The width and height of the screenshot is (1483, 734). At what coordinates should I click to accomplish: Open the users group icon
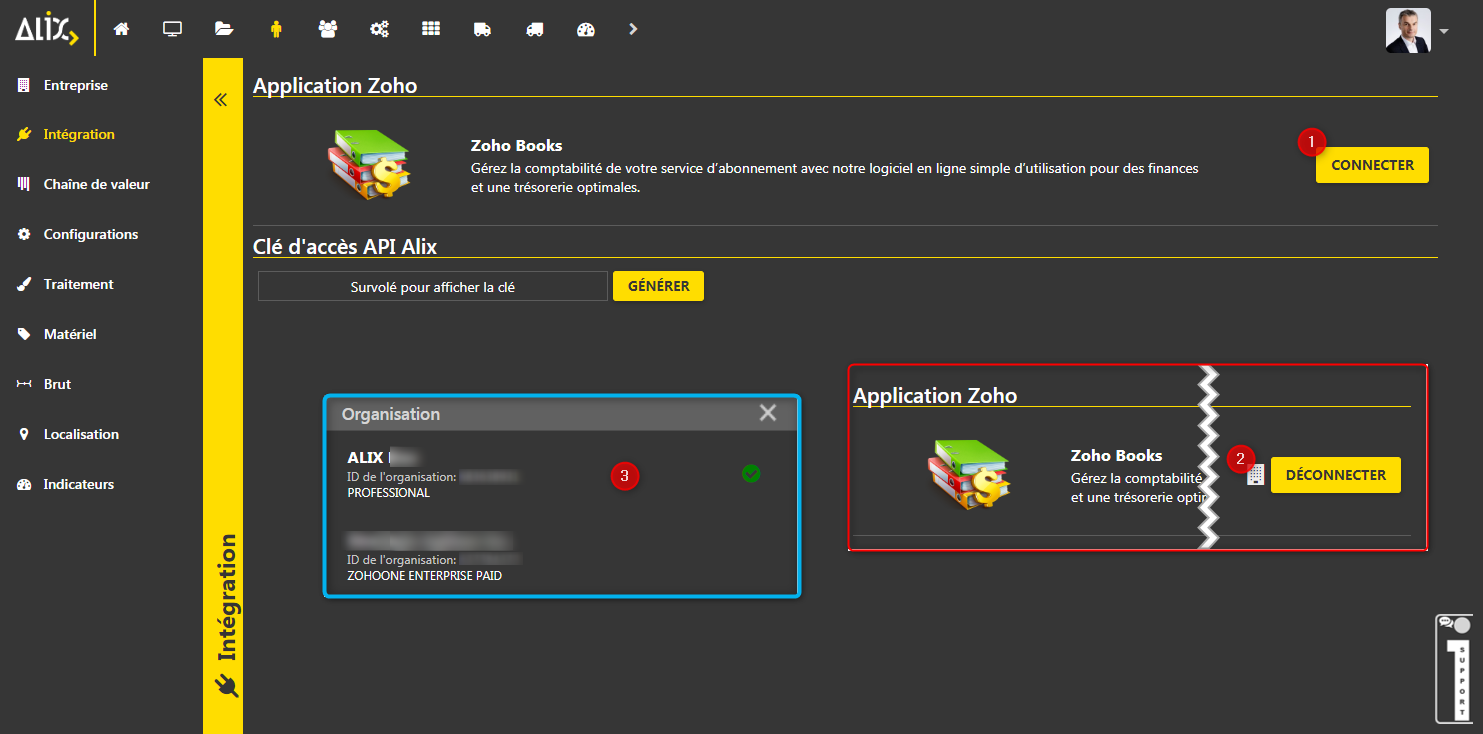click(x=328, y=29)
